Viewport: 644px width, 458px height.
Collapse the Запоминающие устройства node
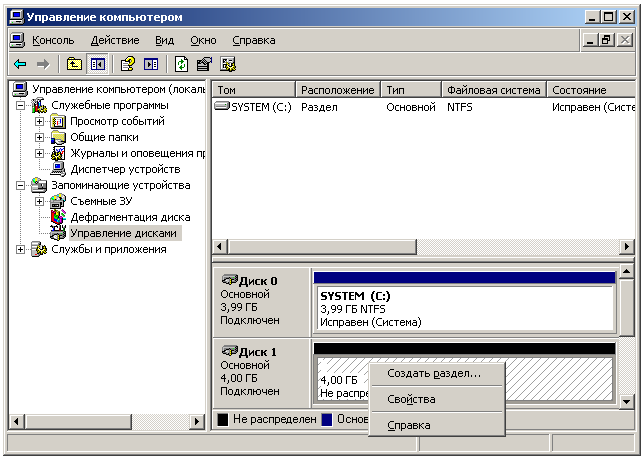click(20, 185)
